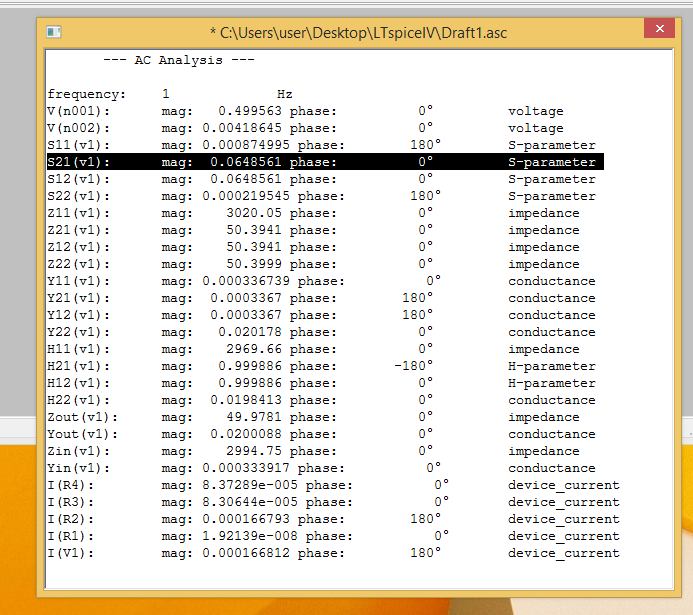Image resolution: width=693 pixels, height=615 pixels.
Task: Select the H12(v1) H-parameter row
Action: tap(321, 383)
